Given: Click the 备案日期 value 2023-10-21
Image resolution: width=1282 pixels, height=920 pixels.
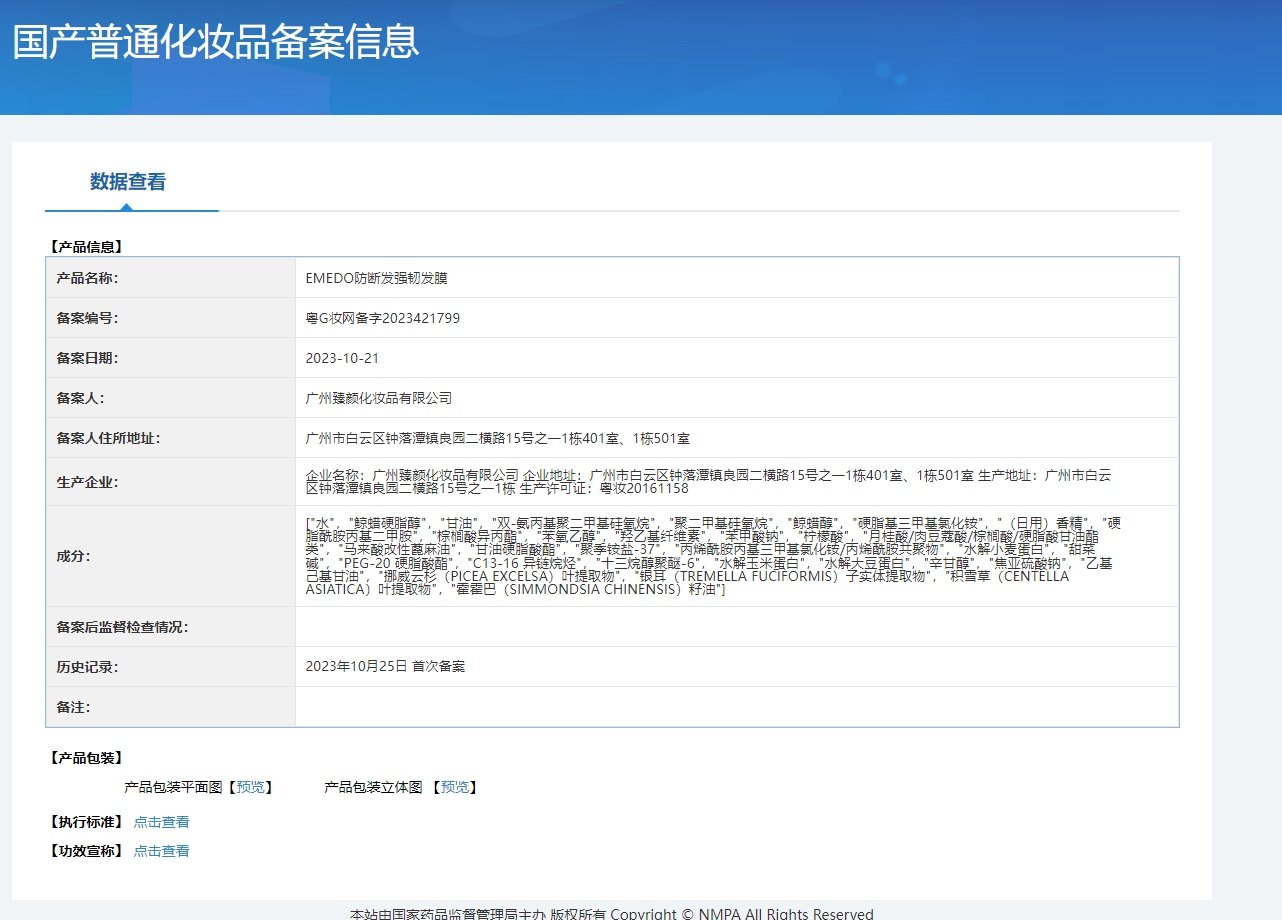Looking at the screenshot, I should click(x=343, y=357).
